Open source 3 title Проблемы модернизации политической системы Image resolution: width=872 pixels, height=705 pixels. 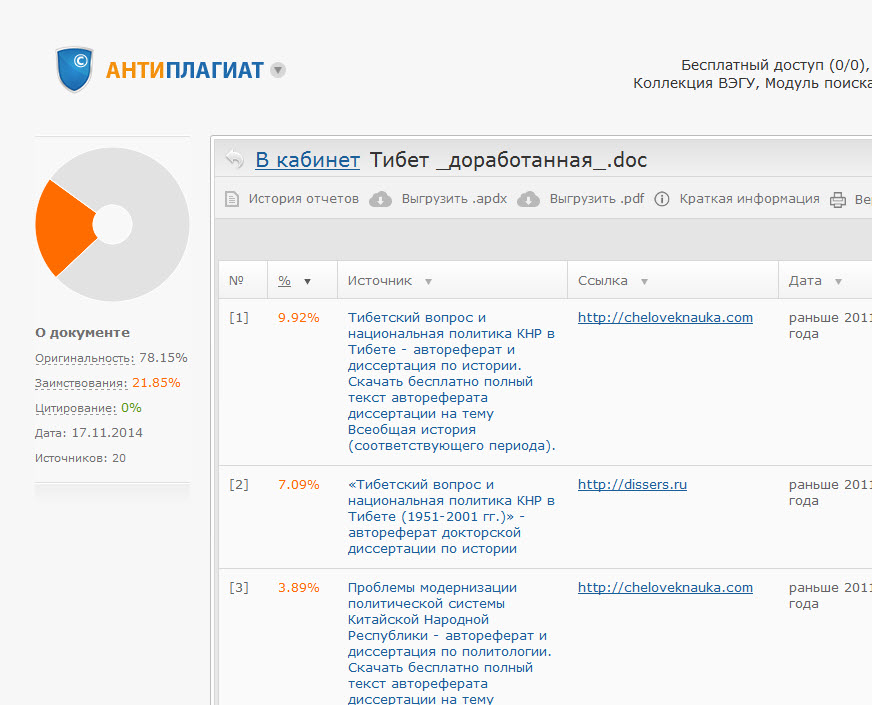[x=450, y=643]
